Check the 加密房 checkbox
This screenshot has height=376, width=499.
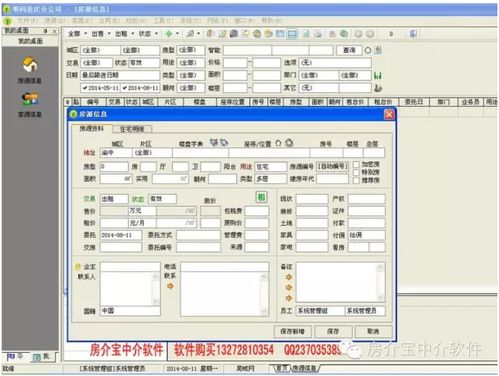point(356,164)
